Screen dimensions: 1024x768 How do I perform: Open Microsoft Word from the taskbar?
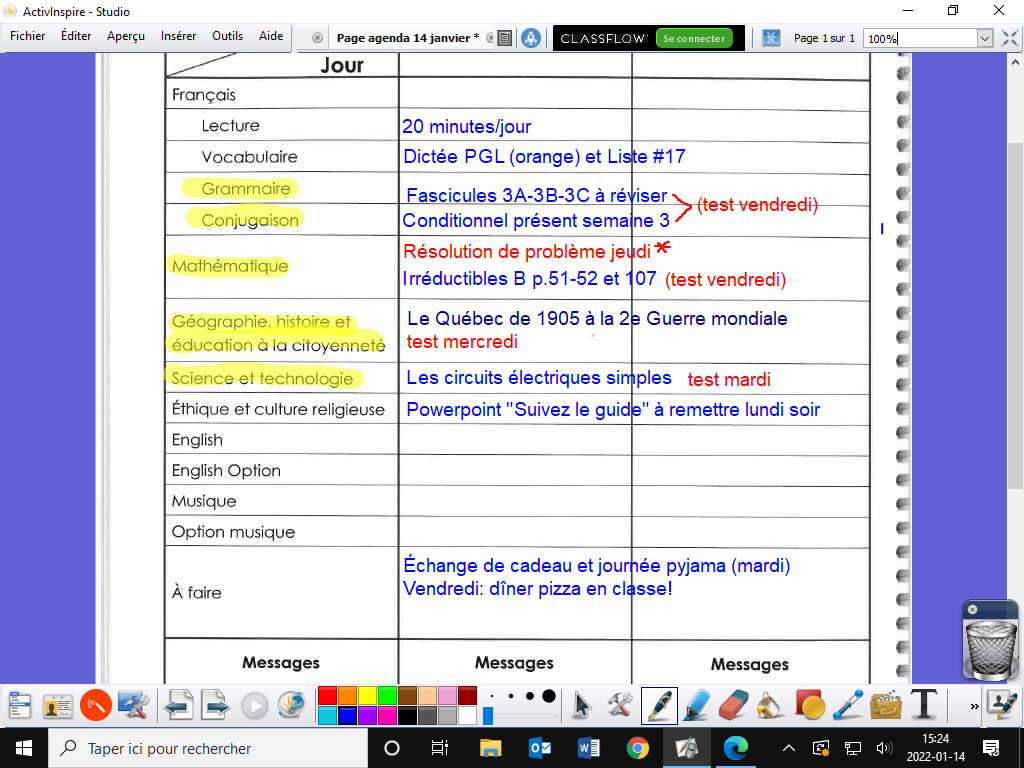click(588, 748)
